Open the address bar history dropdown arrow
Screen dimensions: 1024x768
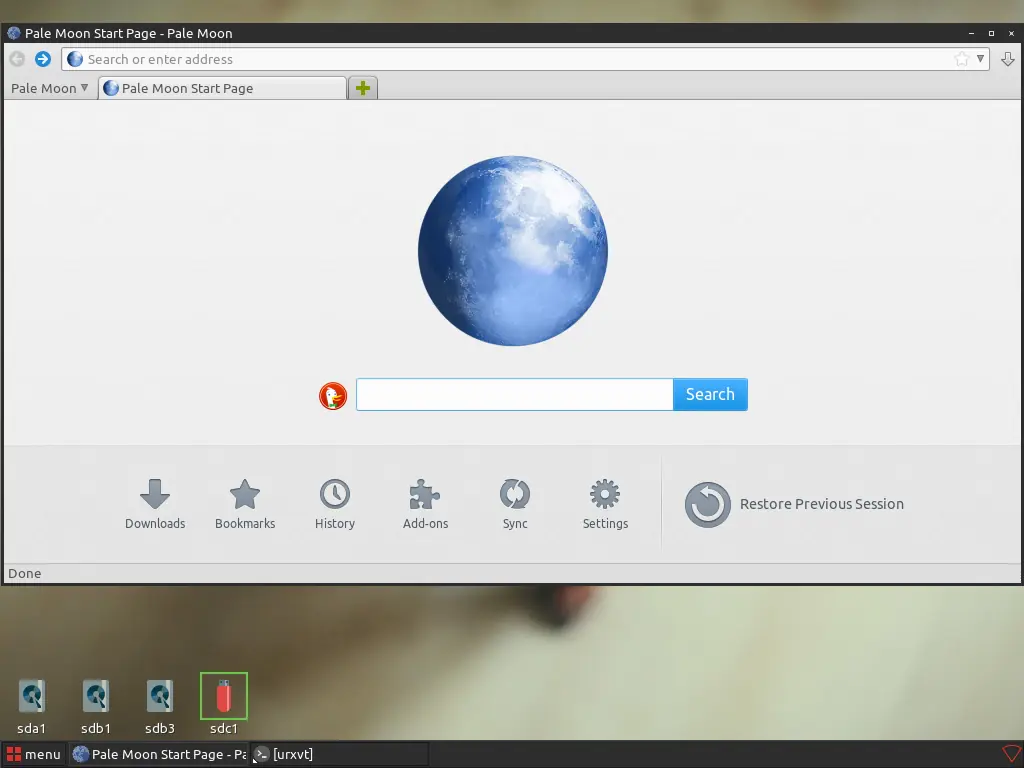[x=980, y=59]
